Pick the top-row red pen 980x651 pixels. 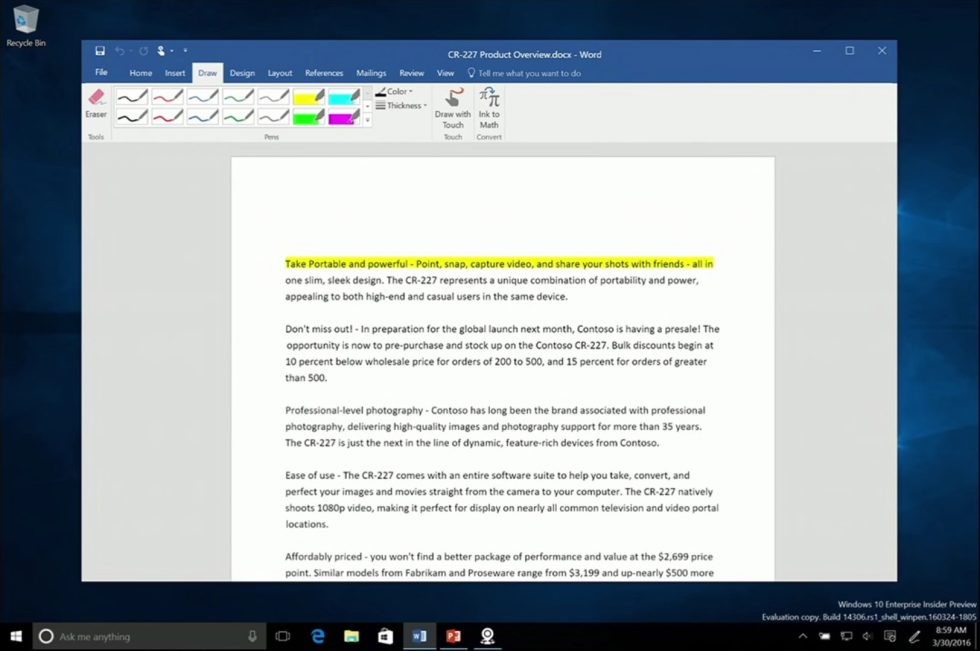tap(167, 97)
